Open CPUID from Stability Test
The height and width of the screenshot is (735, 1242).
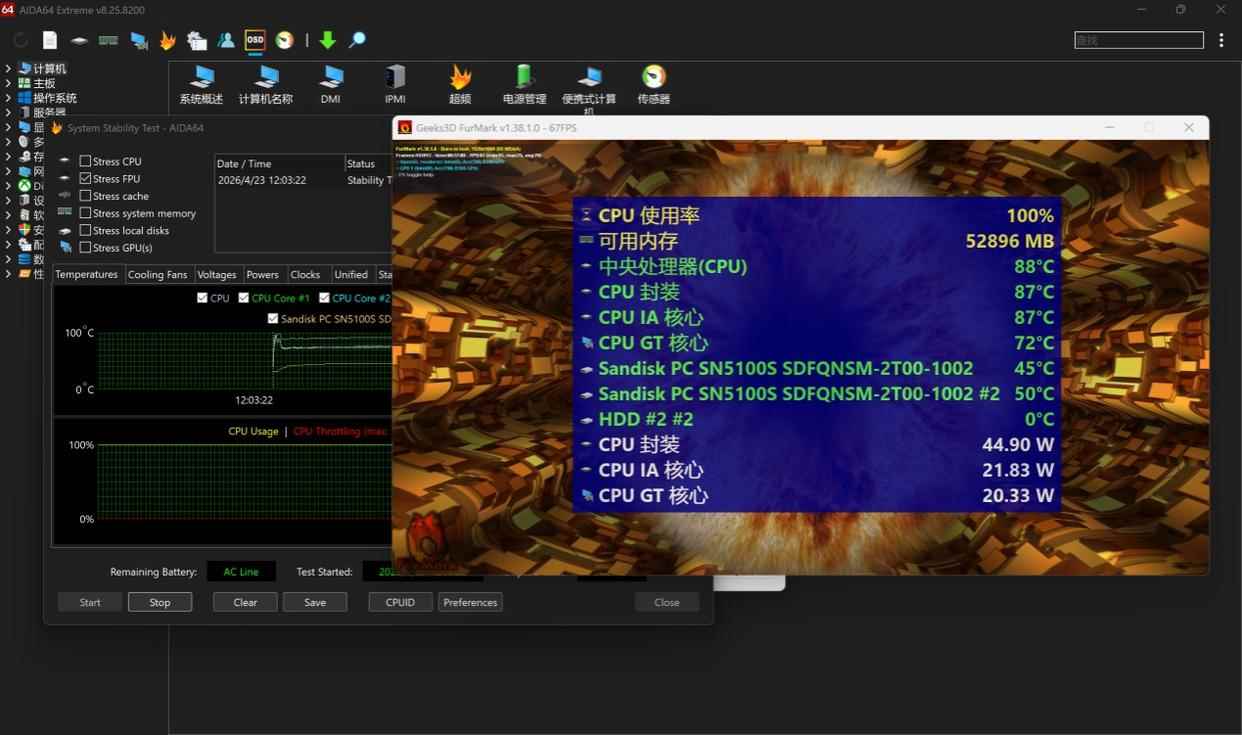400,602
